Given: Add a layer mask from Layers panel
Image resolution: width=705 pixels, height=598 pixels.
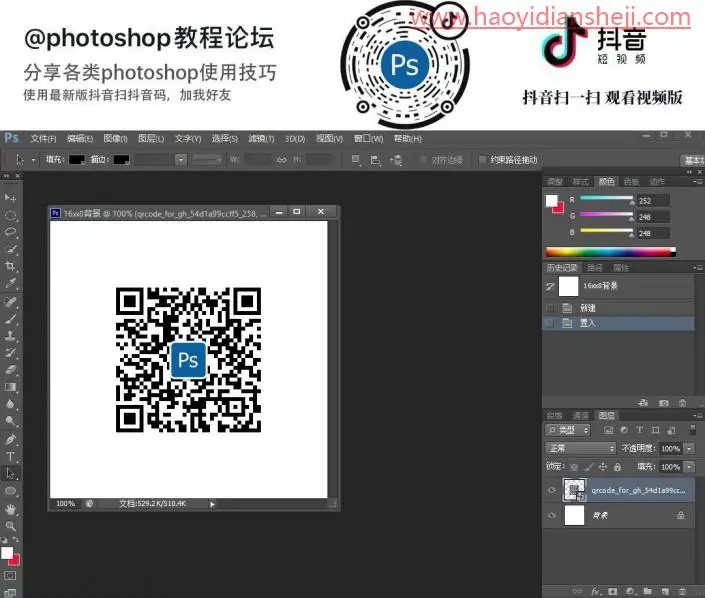Looking at the screenshot, I should click(612, 591).
